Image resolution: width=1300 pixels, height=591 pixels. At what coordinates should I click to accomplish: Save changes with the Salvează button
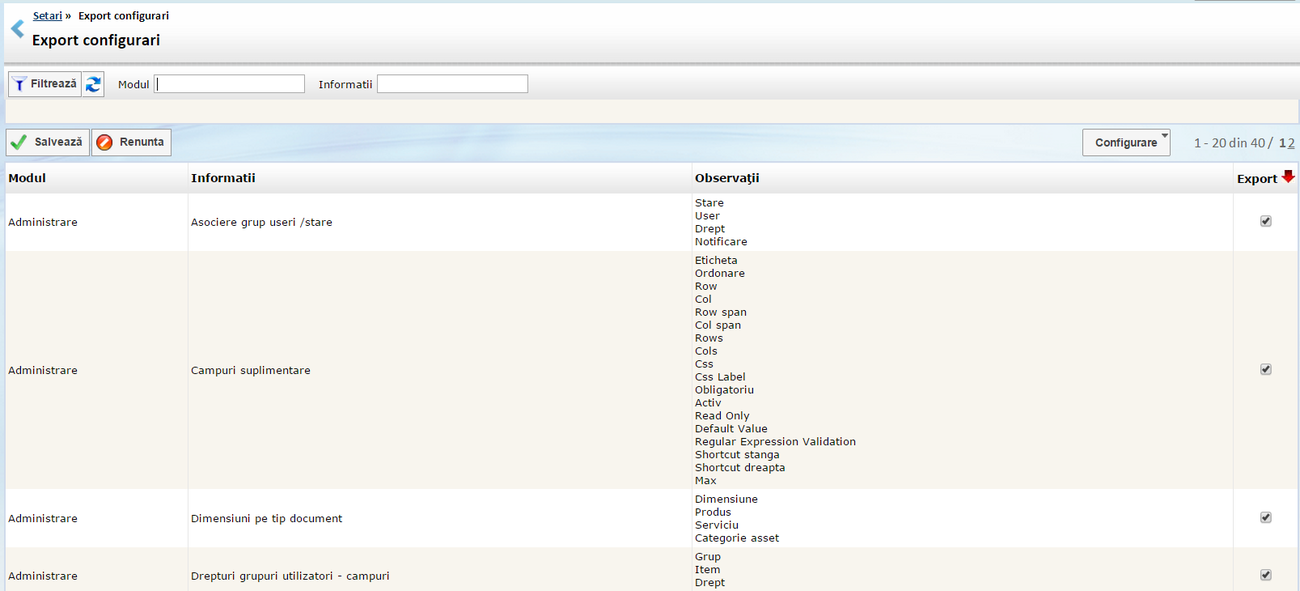(x=48, y=142)
